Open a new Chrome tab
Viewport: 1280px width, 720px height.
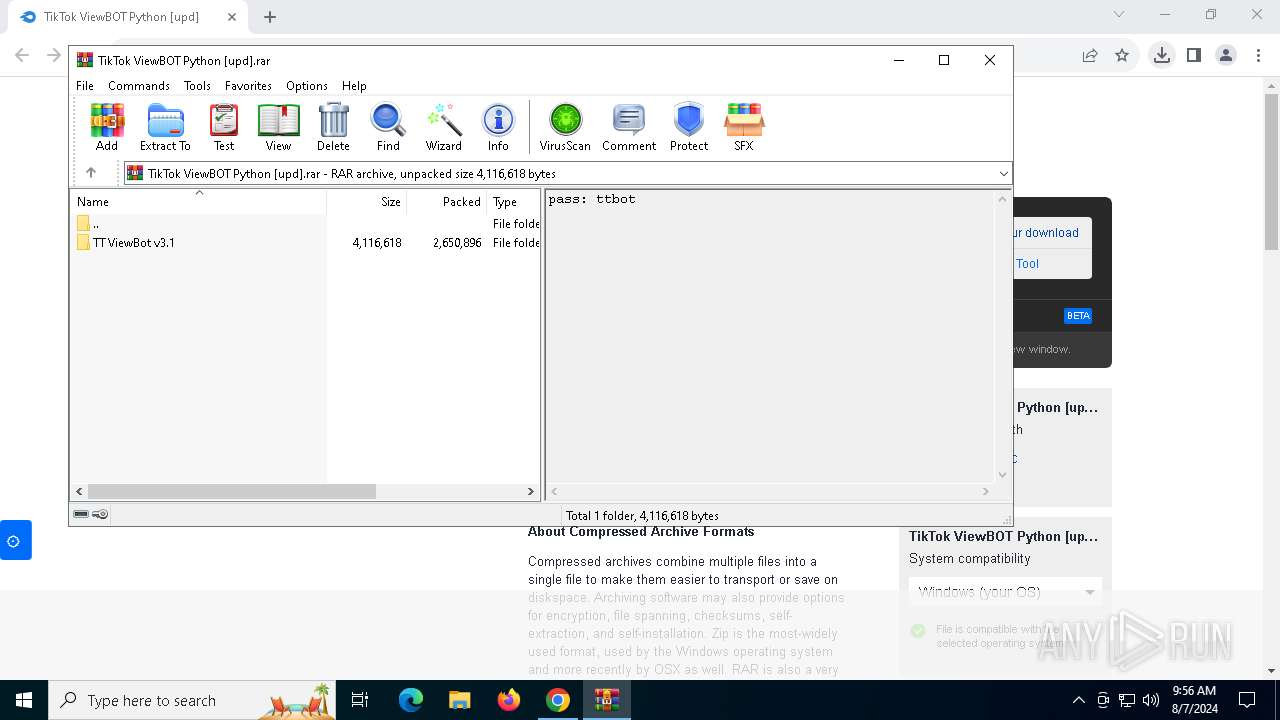pyautogui.click(x=270, y=16)
